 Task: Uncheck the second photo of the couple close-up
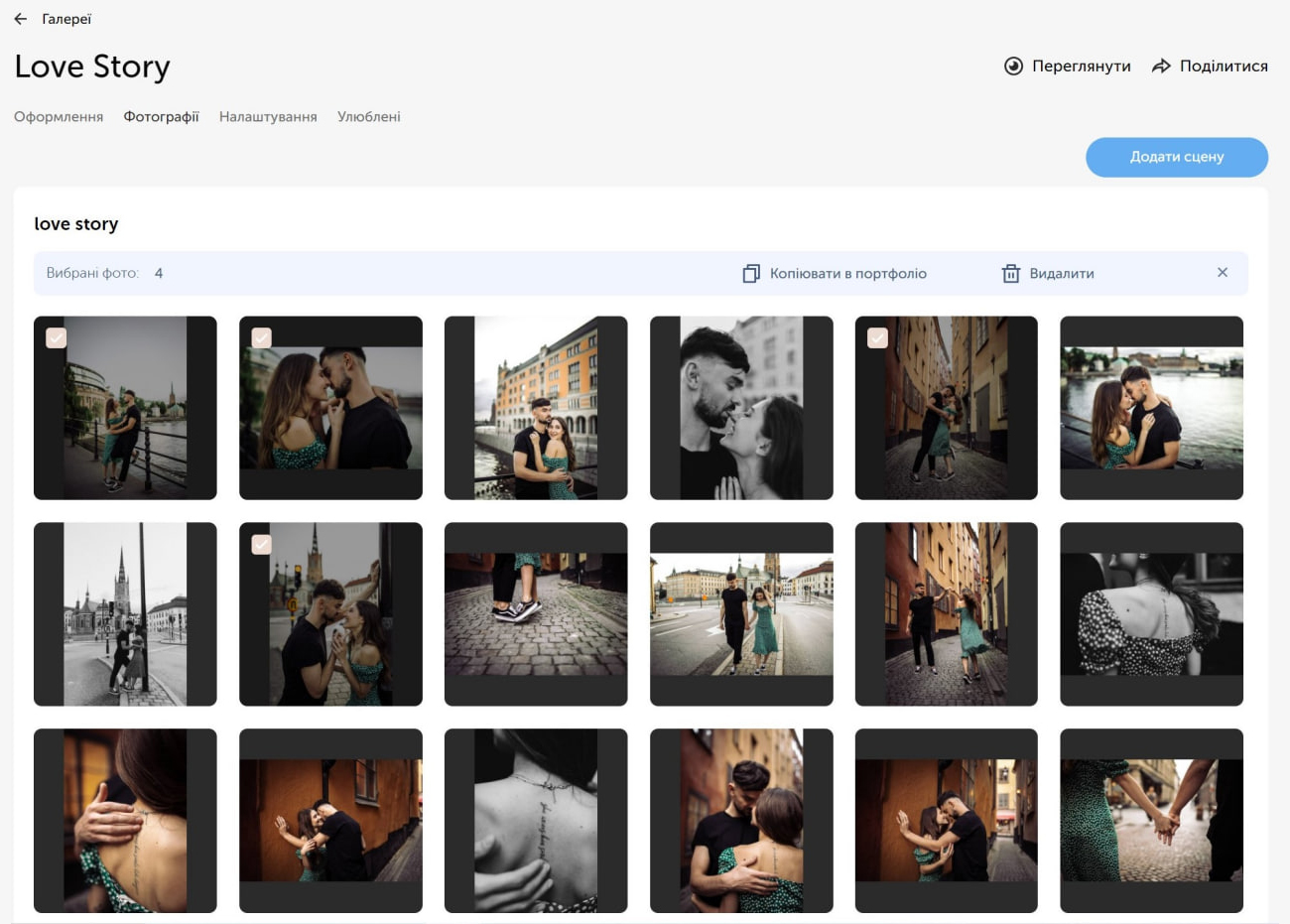point(261,338)
